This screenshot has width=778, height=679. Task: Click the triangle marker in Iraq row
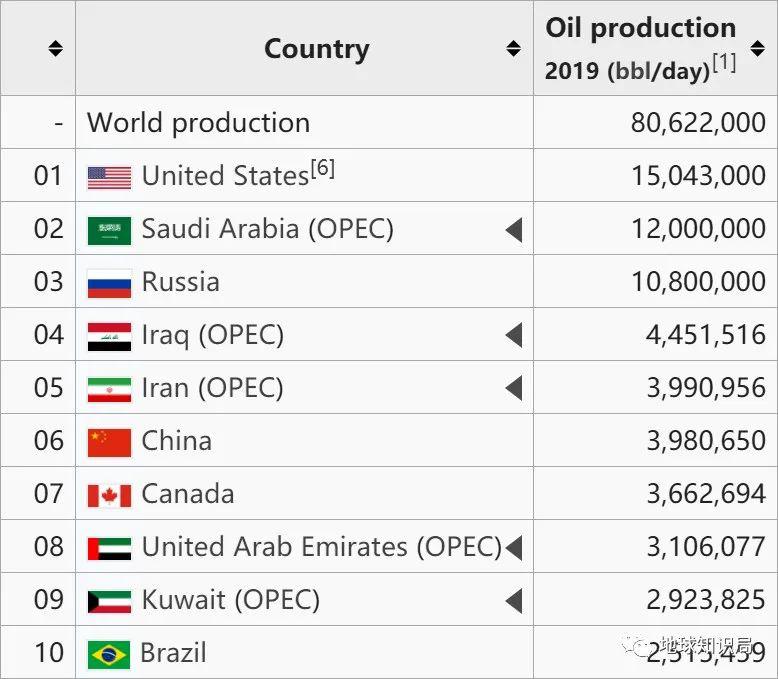[514, 335]
